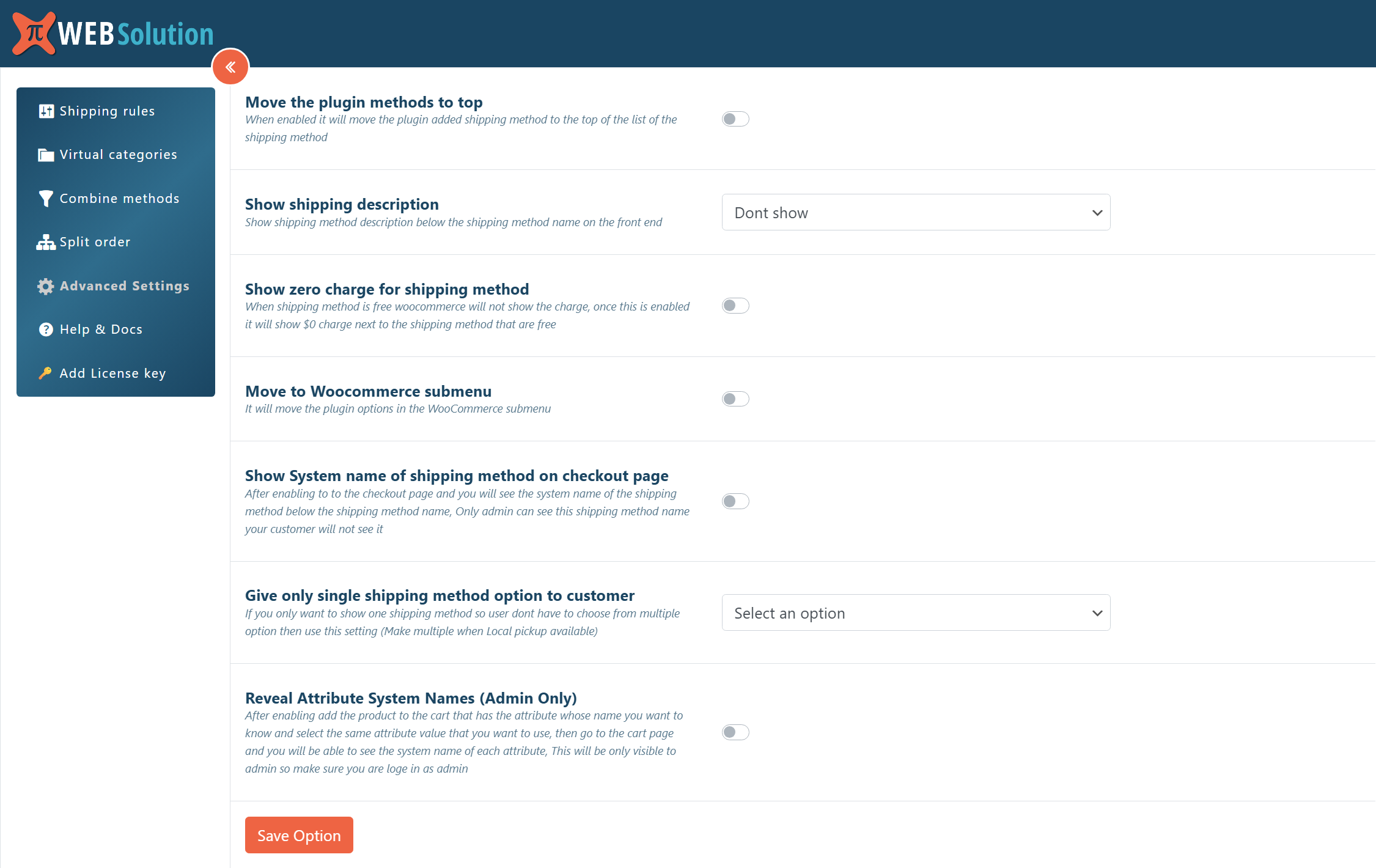Image resolution: width=1376 pixels, height=868 pixels.
Task: Collapse sidebar with orange double-chevron button
Action: coord(230,67)
